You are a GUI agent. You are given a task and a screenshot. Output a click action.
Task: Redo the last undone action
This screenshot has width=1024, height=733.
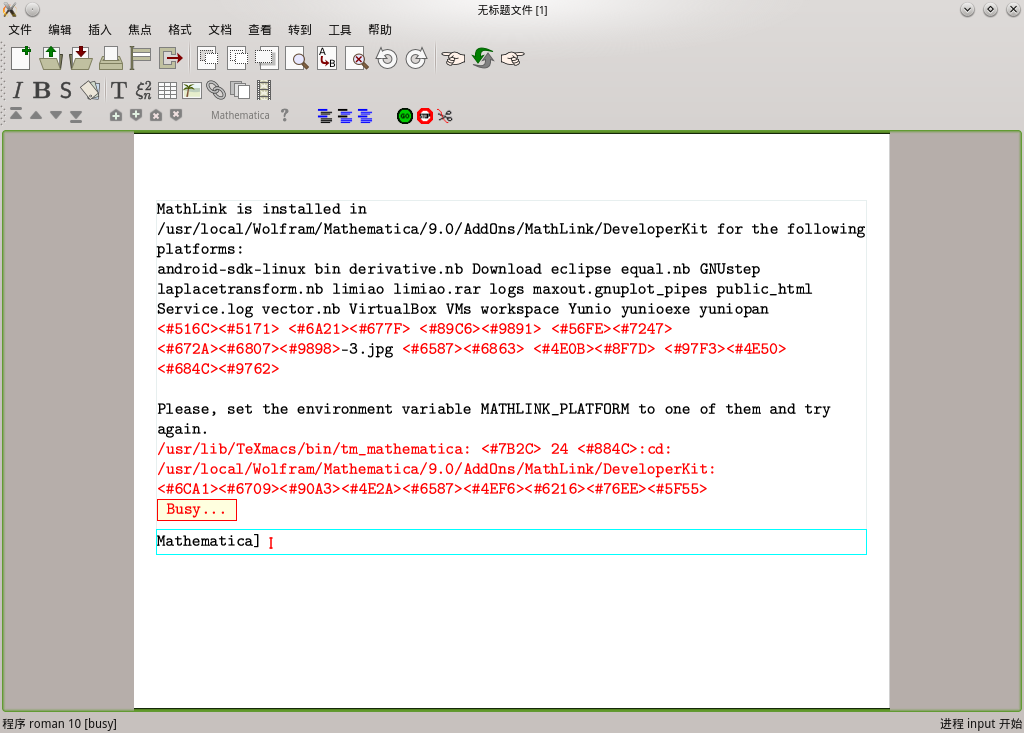pyautogui.click(x=417, y=58)
